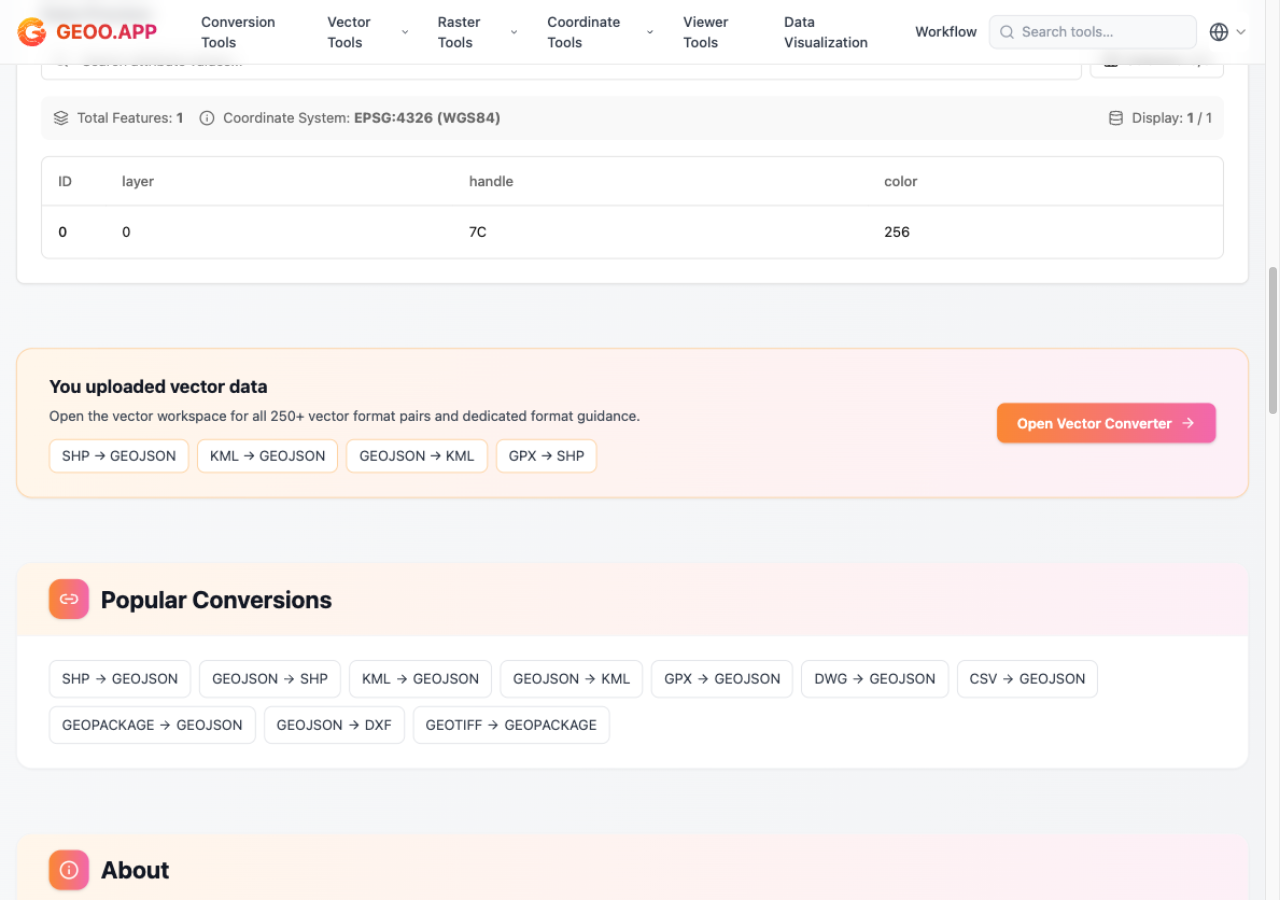The height and width of the screenshot is (900, 1280).
Task: Click the Open Vector Converter button
Action: pos(1106,423)
